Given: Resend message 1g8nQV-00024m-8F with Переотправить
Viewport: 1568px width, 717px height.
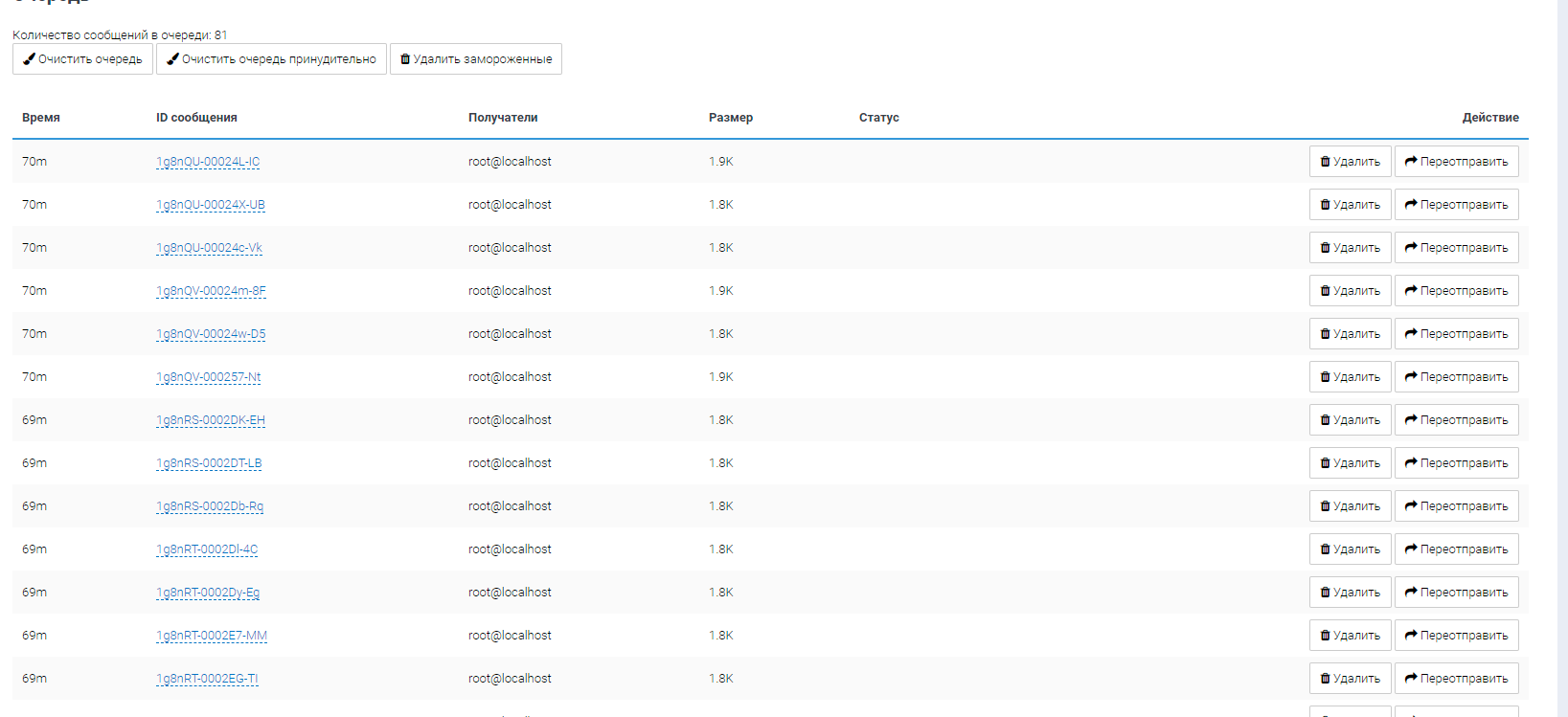Looking at the screenshot, I should point(1456,291).
